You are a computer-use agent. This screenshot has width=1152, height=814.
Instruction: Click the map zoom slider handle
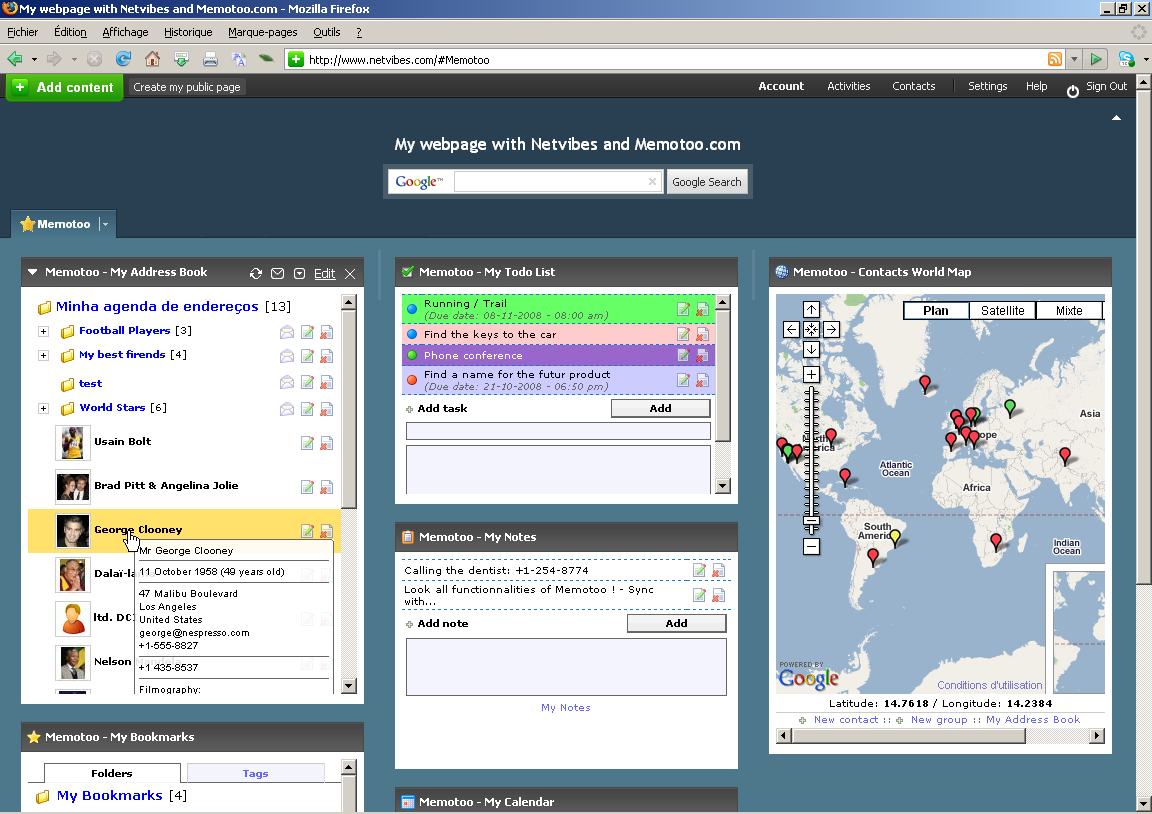point(811,523)
